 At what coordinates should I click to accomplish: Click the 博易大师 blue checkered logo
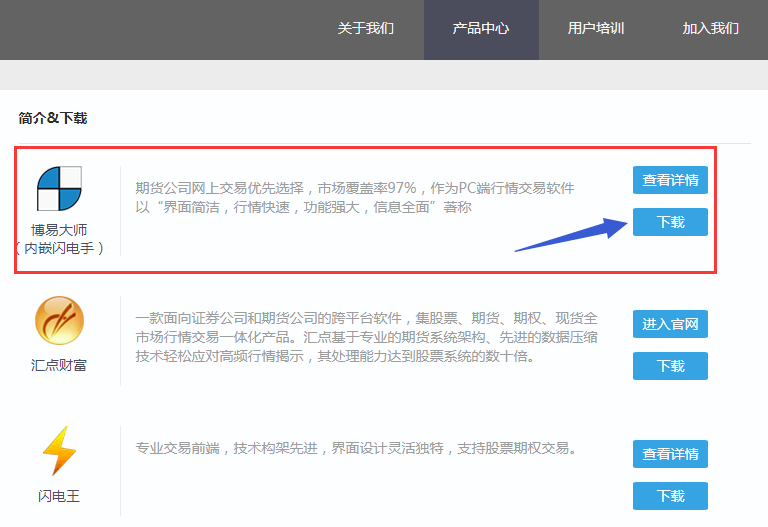coord(59,190)
